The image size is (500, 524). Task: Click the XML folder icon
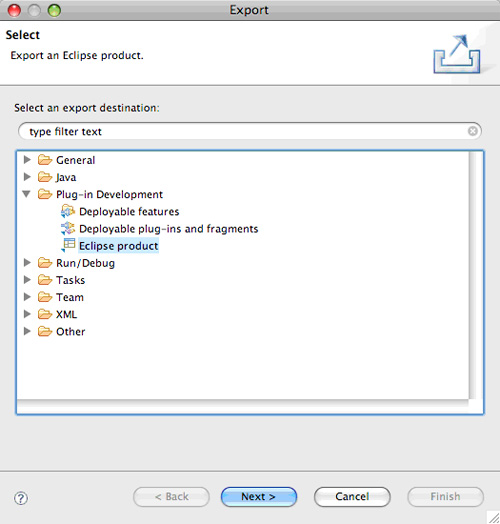point(45,314)
